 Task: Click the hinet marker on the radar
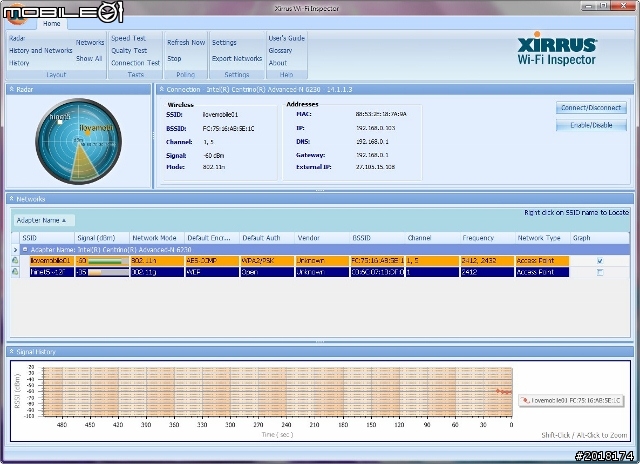click(x=60, y=122)
